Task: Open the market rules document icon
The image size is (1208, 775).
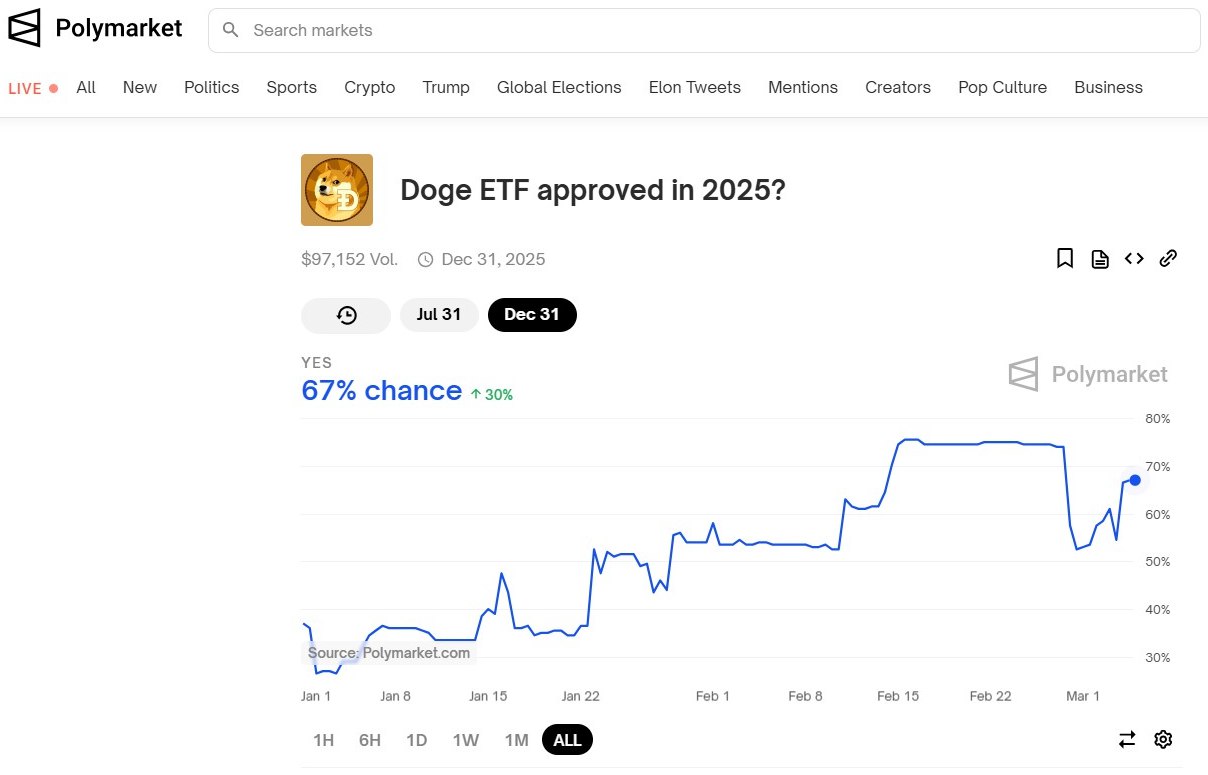Action: point(1100,259)
